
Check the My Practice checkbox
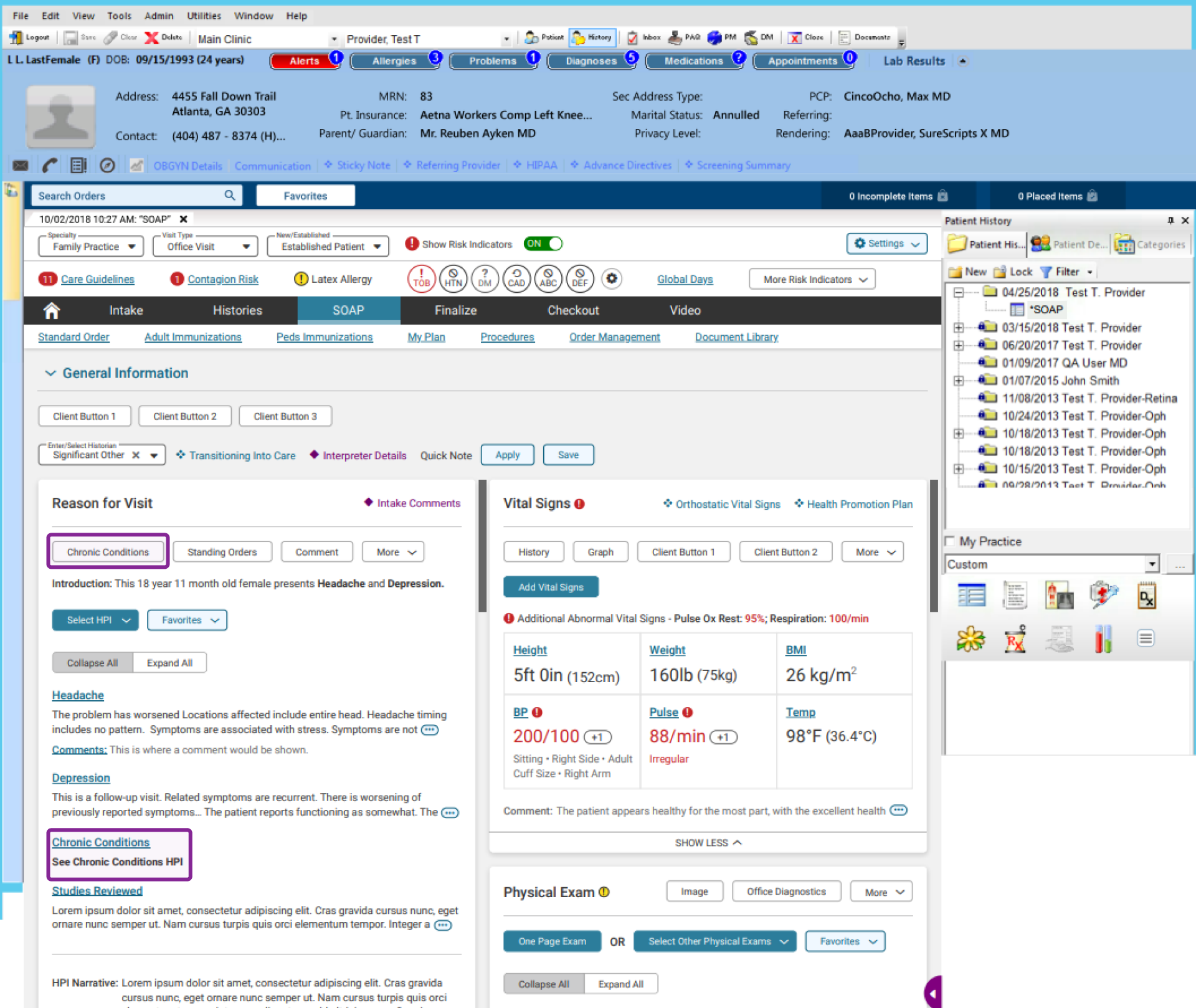tap(950, 541)
